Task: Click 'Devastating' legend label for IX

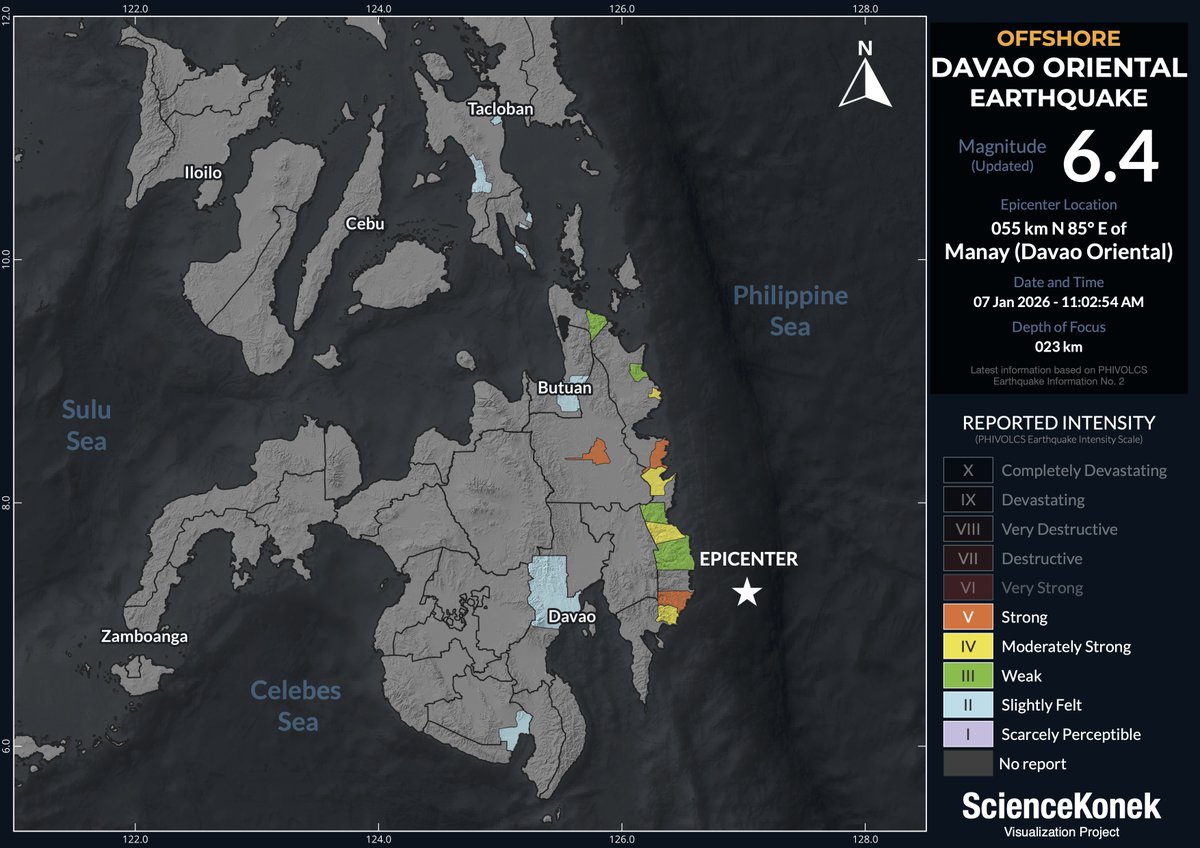Action: [x=1043, y=499]
